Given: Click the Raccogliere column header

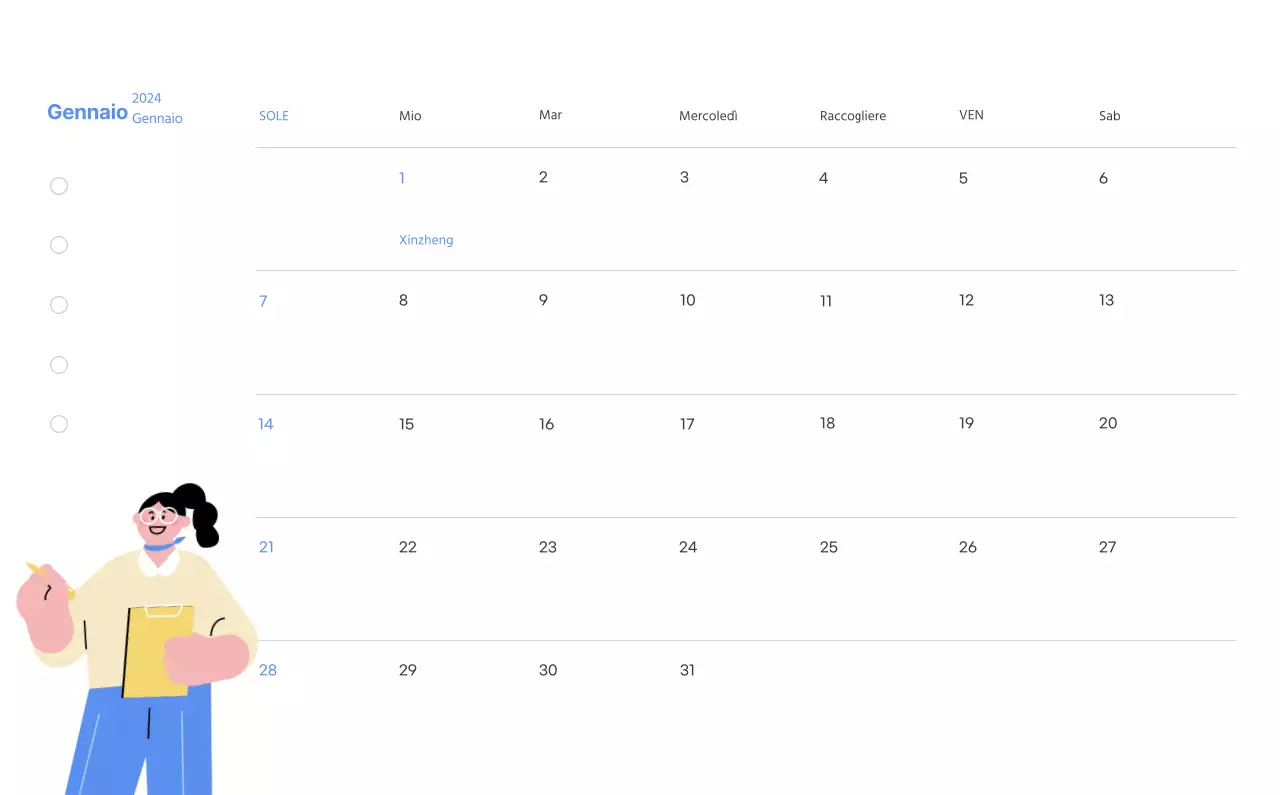Looking at the screenshot, I should 853,115.
